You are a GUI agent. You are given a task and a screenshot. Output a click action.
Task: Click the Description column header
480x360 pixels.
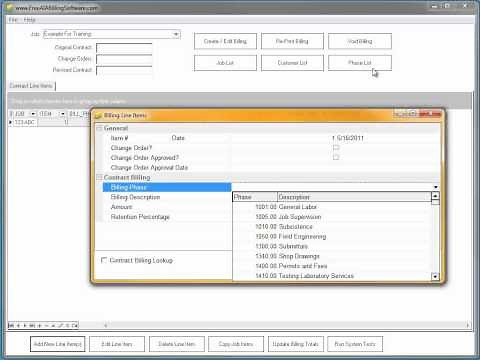click(354, 197)
